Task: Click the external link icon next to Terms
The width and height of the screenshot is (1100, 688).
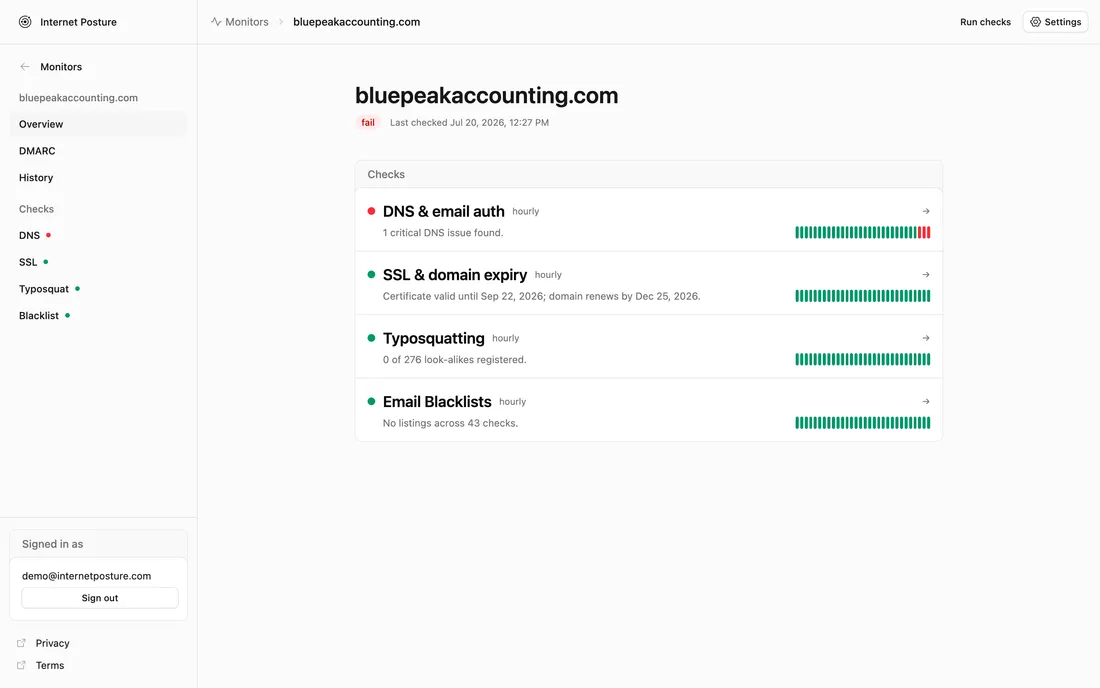Action: 21,665
